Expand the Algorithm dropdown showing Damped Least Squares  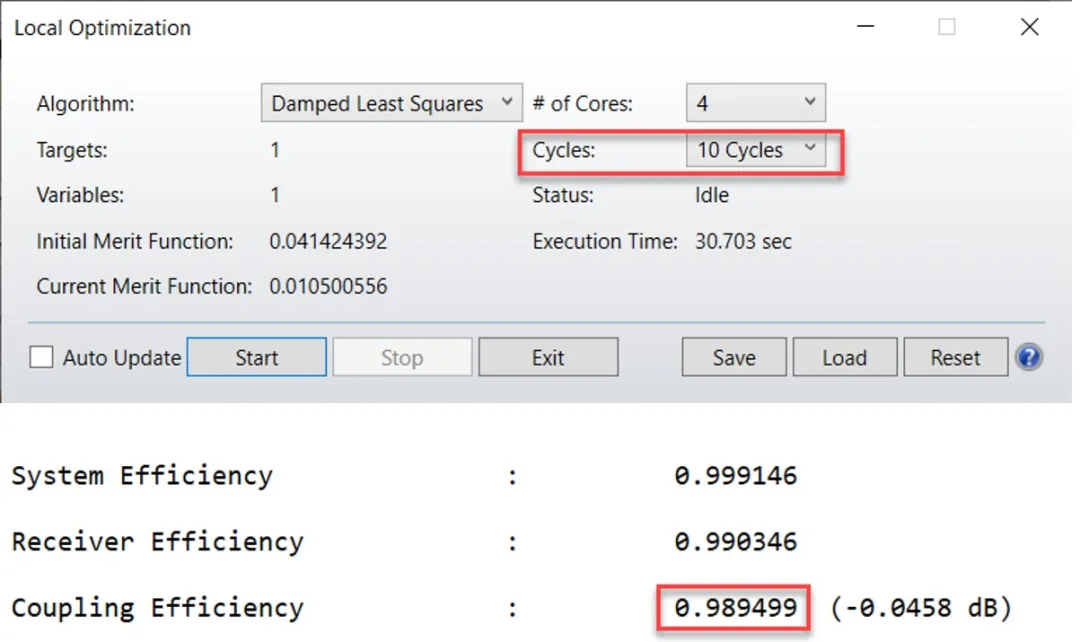[391, 103]
